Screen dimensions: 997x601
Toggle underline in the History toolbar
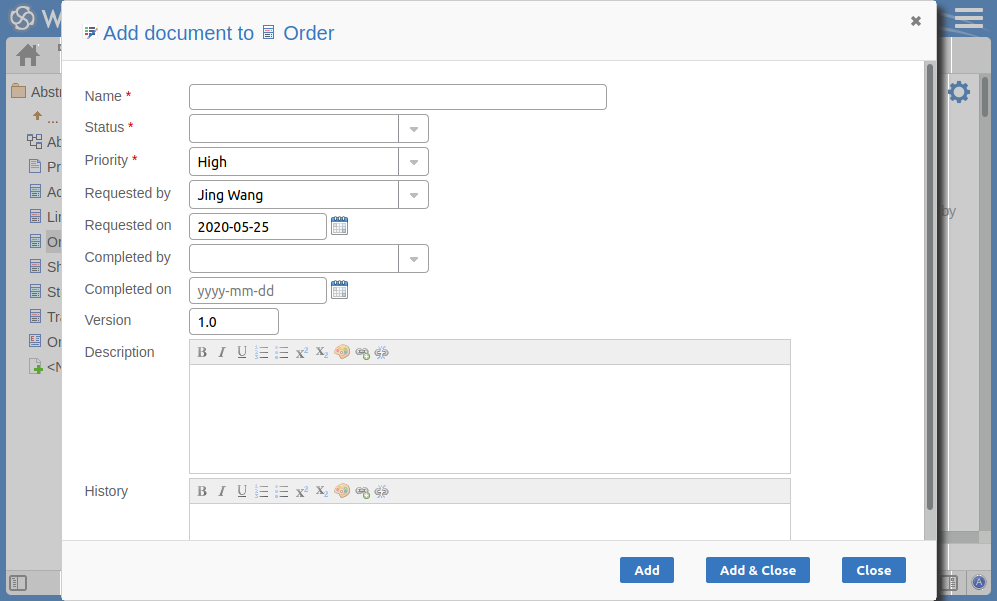tap(242, 491)
